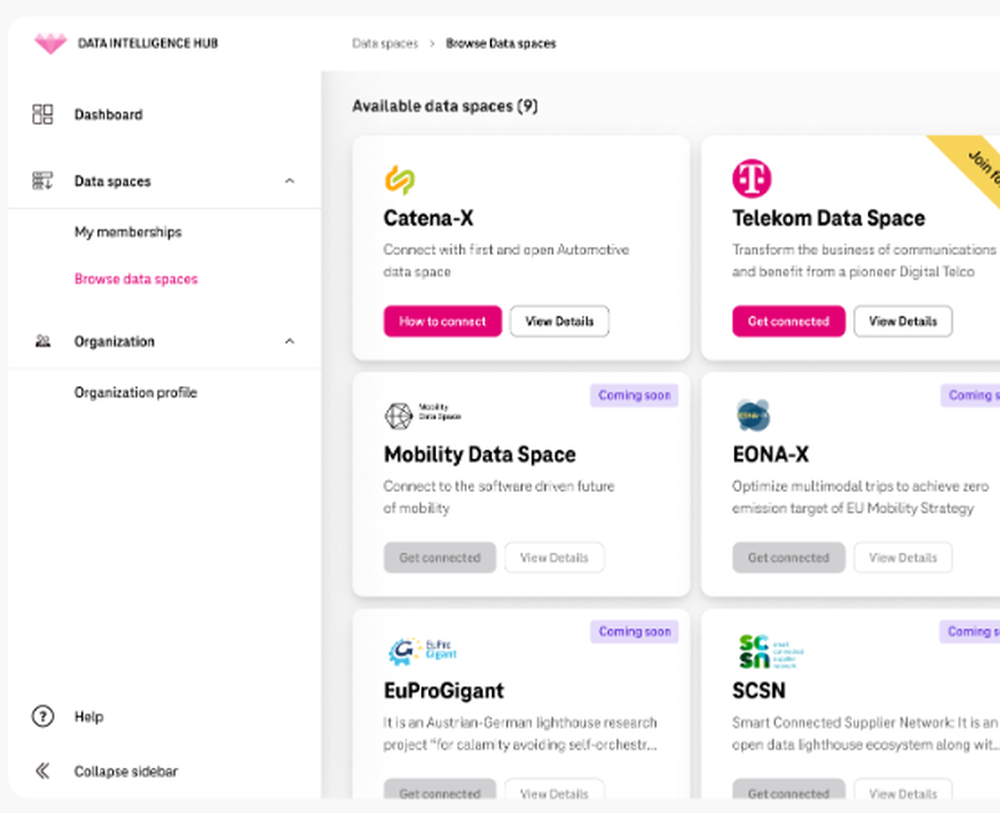The image size is (1000, 813).
Task: Click the EuProGigant card title
Action: (x=444, y=691)
